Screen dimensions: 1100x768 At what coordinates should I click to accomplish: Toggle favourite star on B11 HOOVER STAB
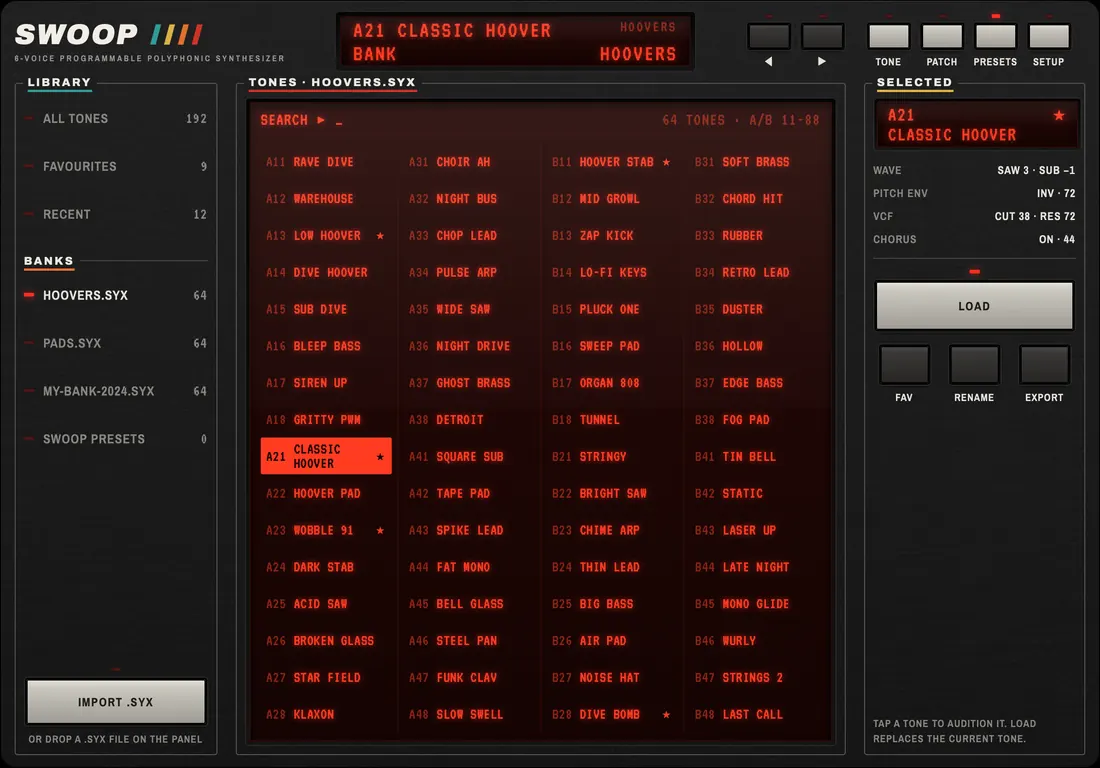pyautogui.click(x=666, y=162)
